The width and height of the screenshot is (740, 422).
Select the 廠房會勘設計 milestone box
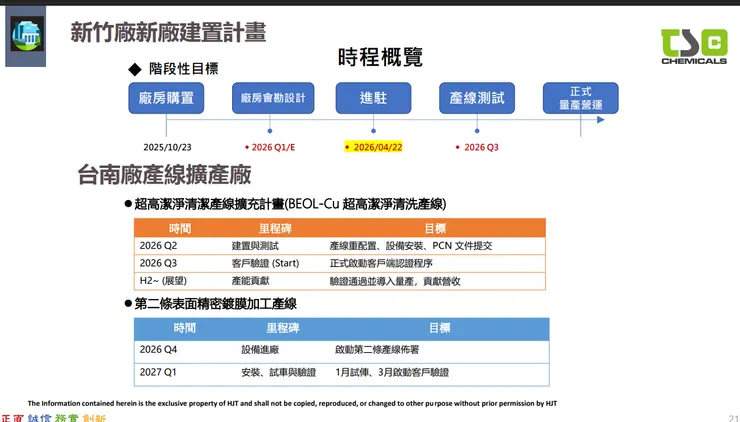(x=273, y=98)
